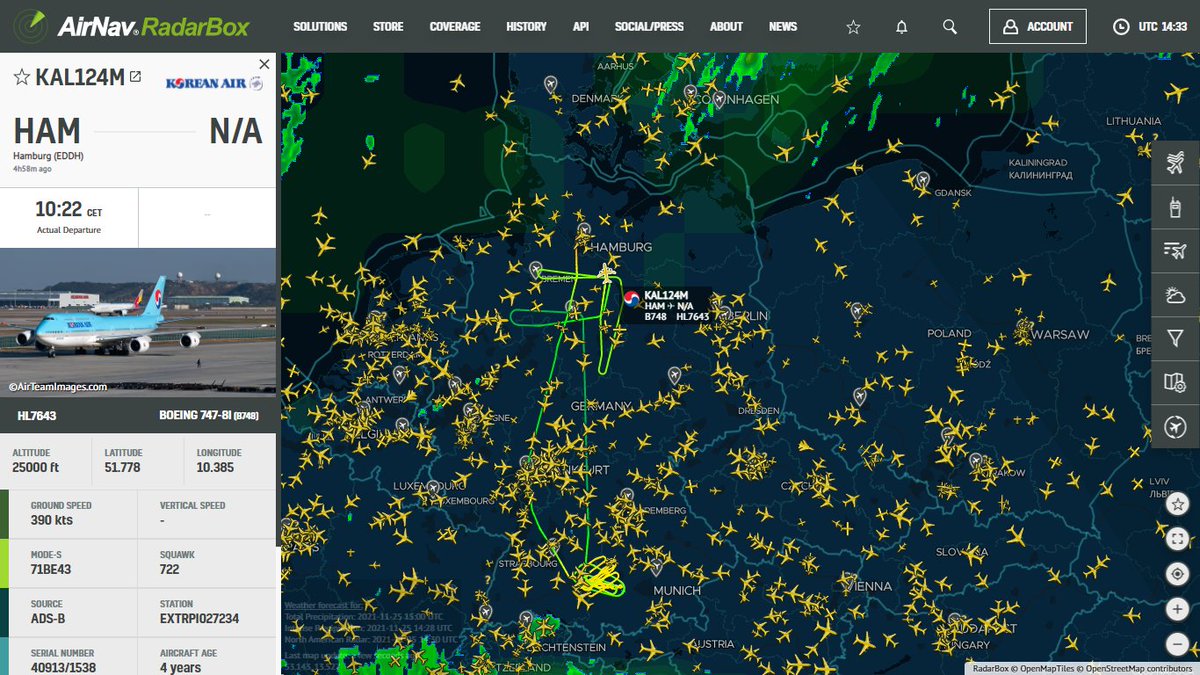Click the ACCOUNT button
The height and width of the screenshot is (675, 1200).
click(1038, 27)
